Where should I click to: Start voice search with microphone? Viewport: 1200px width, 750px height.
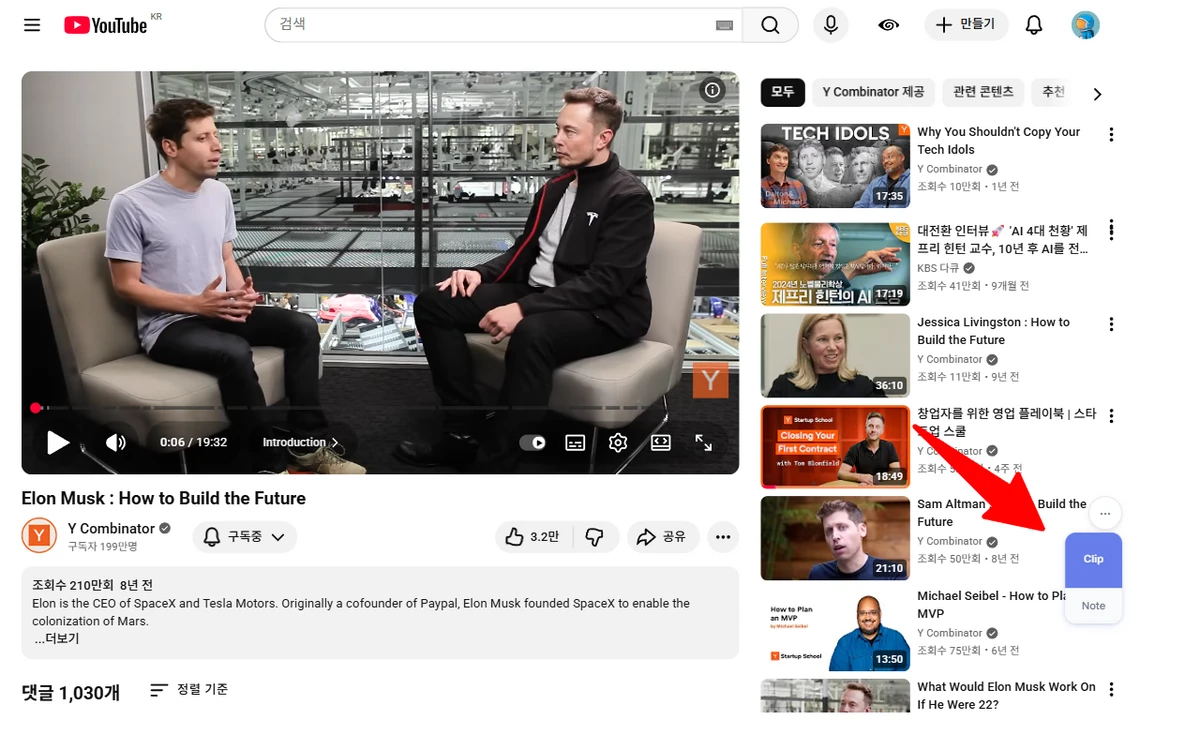pyautogui.click(x=830, y=25)
